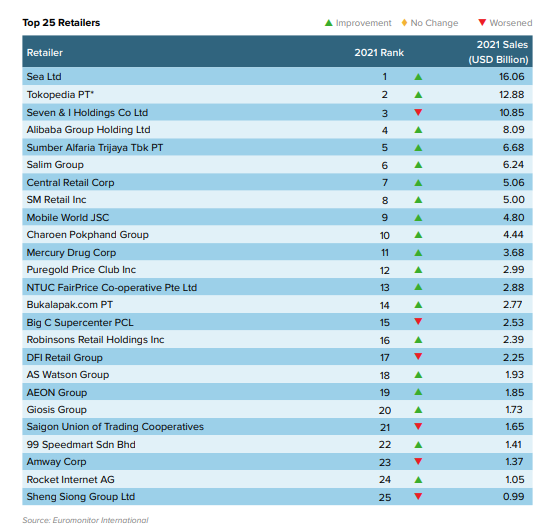This screenshot has width=559, height=530.
Task: Select Saigon Union of Trading Cooperatives name
Action: tap(115, 427)
